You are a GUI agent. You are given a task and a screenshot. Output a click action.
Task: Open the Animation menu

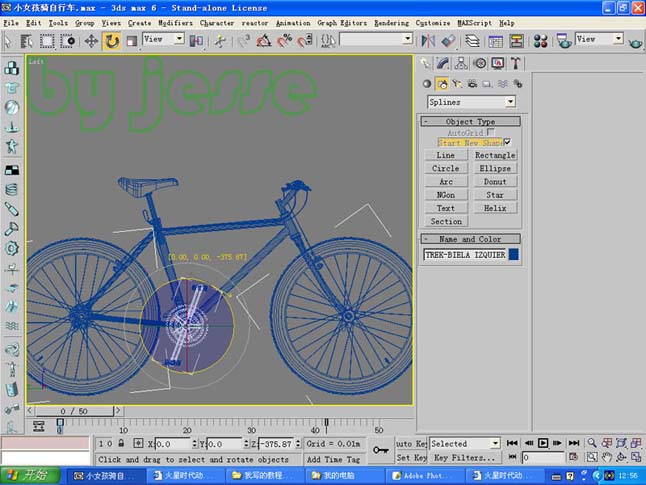click(x=293, y=23)
